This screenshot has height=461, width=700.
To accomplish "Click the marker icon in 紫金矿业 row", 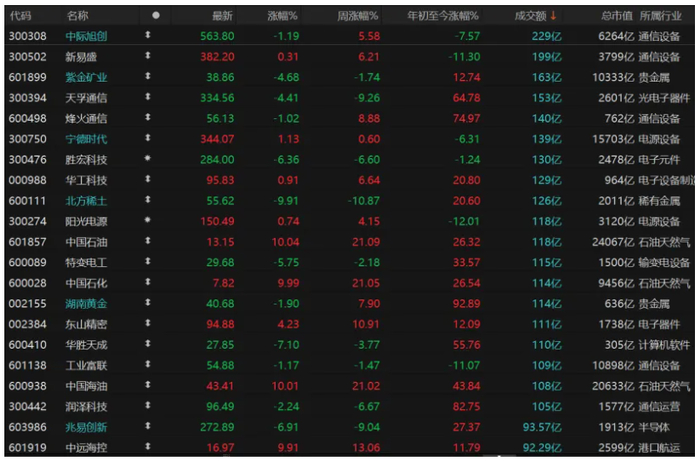I will point(148,77).
